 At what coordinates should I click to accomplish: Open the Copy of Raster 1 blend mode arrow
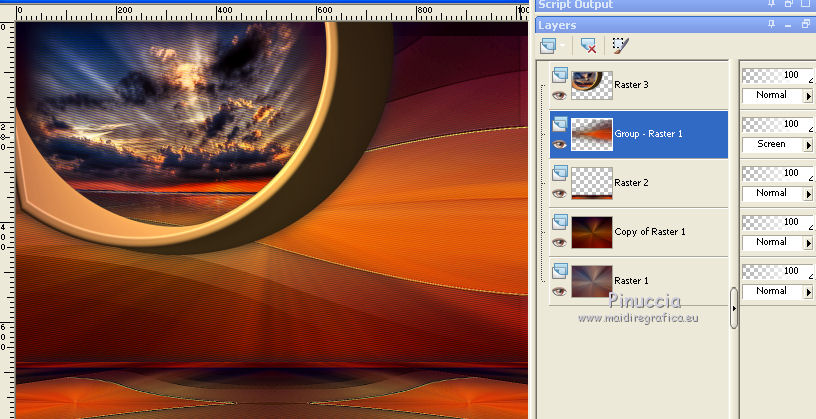(x=808, y=243)
